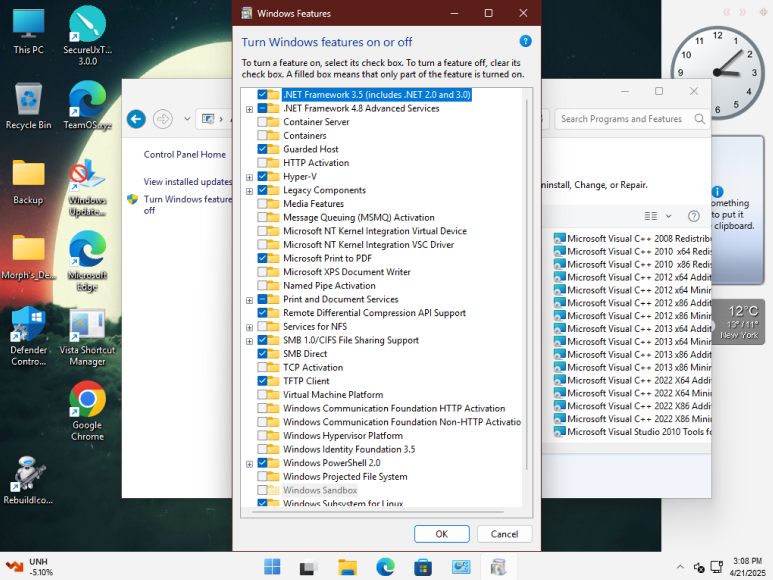Uncheck .NET Framework 3.5 checkbox
The image size is (773, 580).
click(x=262, y=95)
